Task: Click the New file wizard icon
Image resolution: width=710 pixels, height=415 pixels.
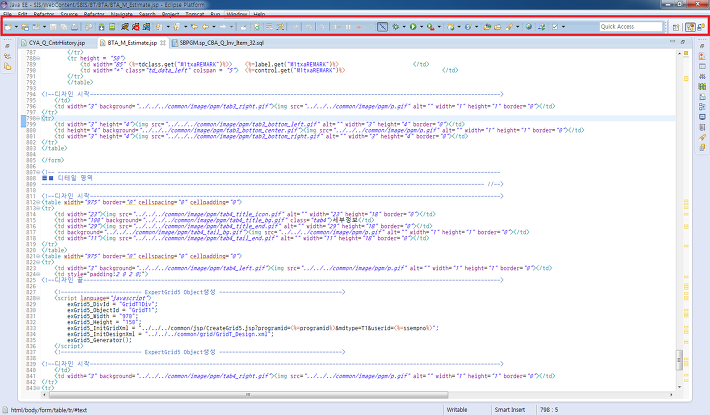Action: click(8, 27)
